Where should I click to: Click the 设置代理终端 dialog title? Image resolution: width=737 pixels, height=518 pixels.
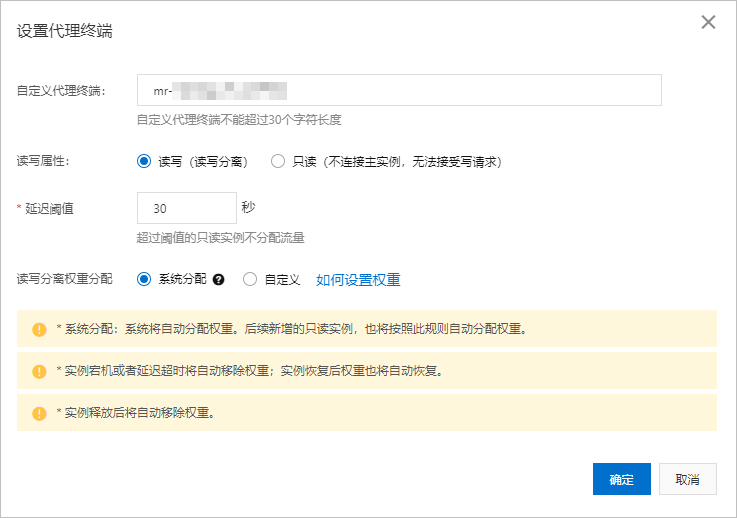coord(65,30)
